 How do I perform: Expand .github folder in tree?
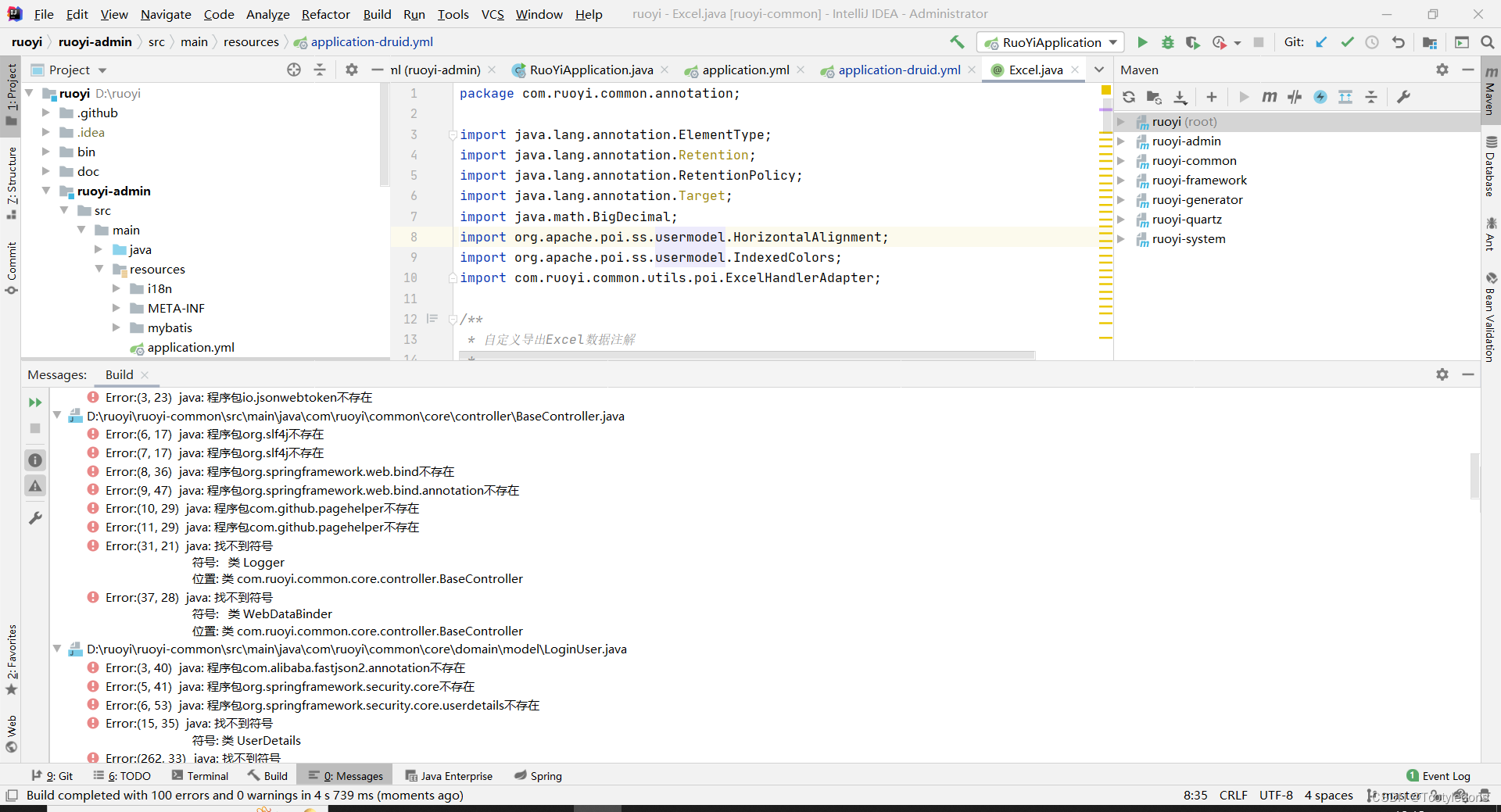45,113
